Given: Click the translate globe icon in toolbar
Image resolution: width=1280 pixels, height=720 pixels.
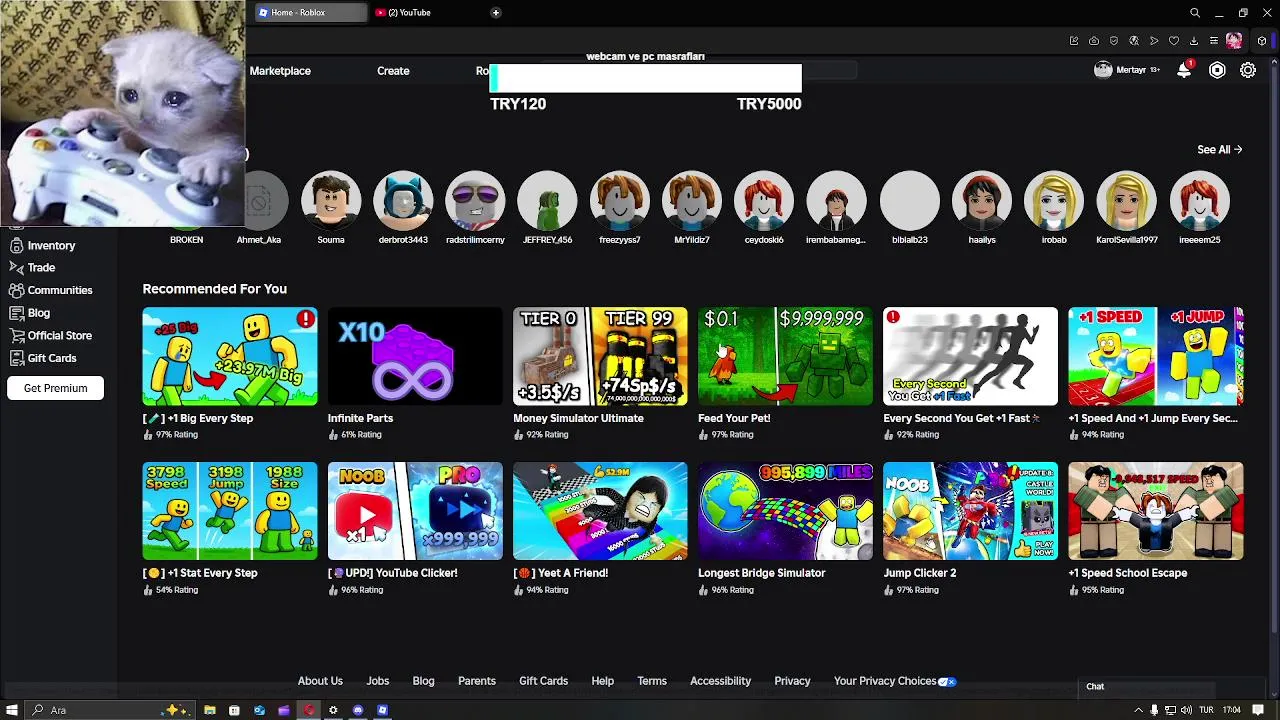Looking at the screenshot, I should [1134, 41].
